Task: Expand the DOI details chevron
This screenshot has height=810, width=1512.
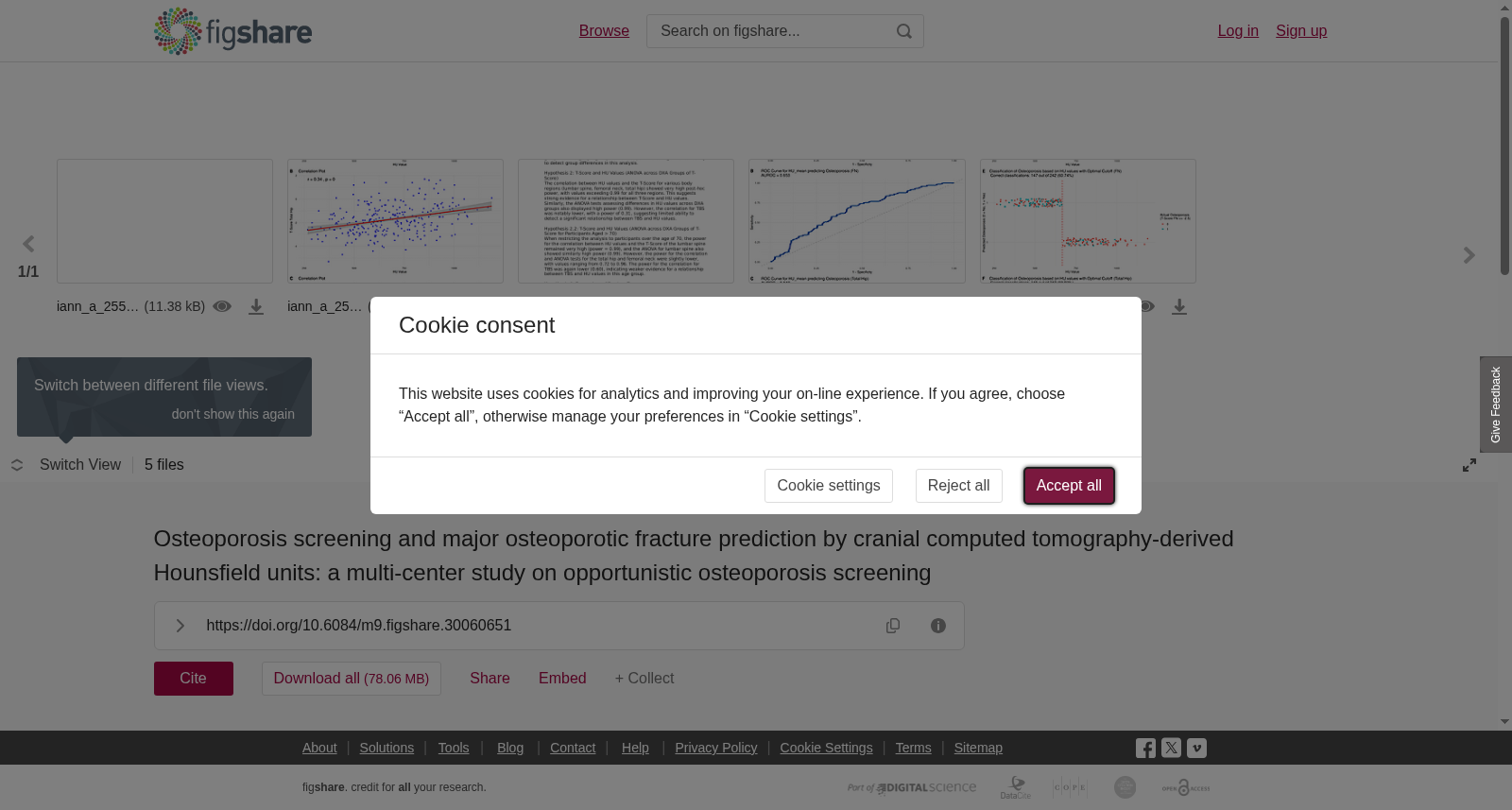Action: coord(180,626)
